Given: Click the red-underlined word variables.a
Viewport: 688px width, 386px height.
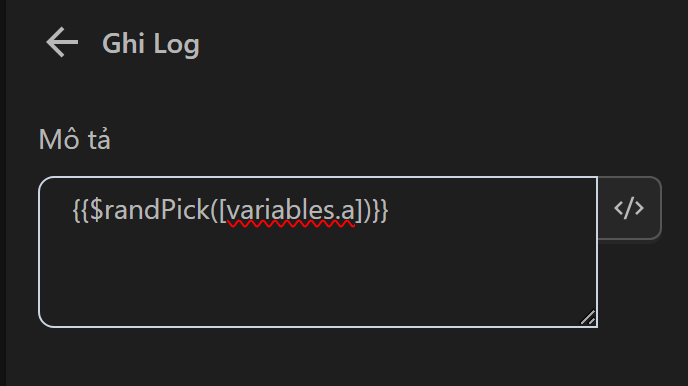Looking at the screenshot, I should pyautogui.click(x=291, y=211).
